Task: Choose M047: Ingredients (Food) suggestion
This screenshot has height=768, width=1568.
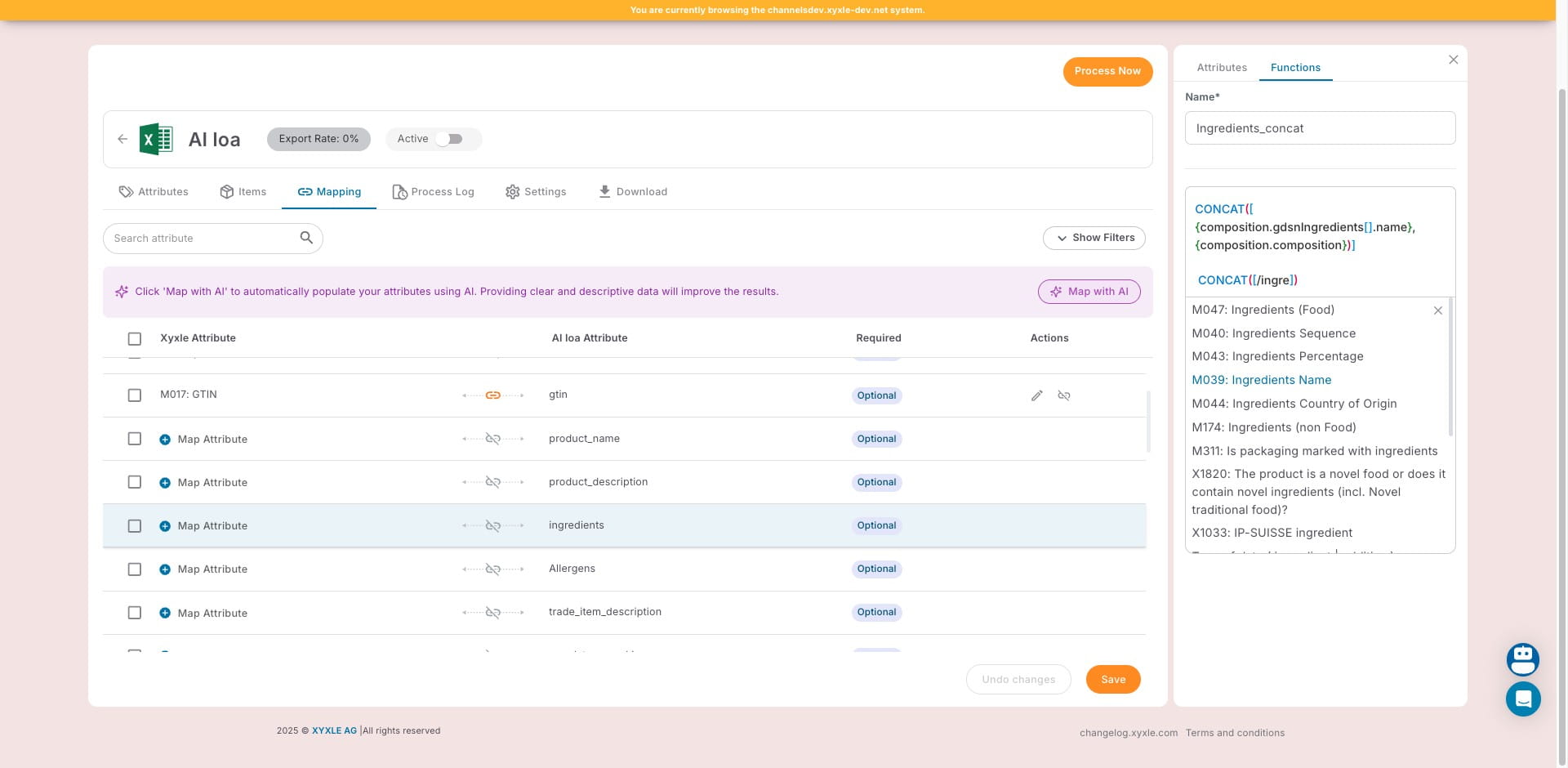Action: click(1263, 310)
